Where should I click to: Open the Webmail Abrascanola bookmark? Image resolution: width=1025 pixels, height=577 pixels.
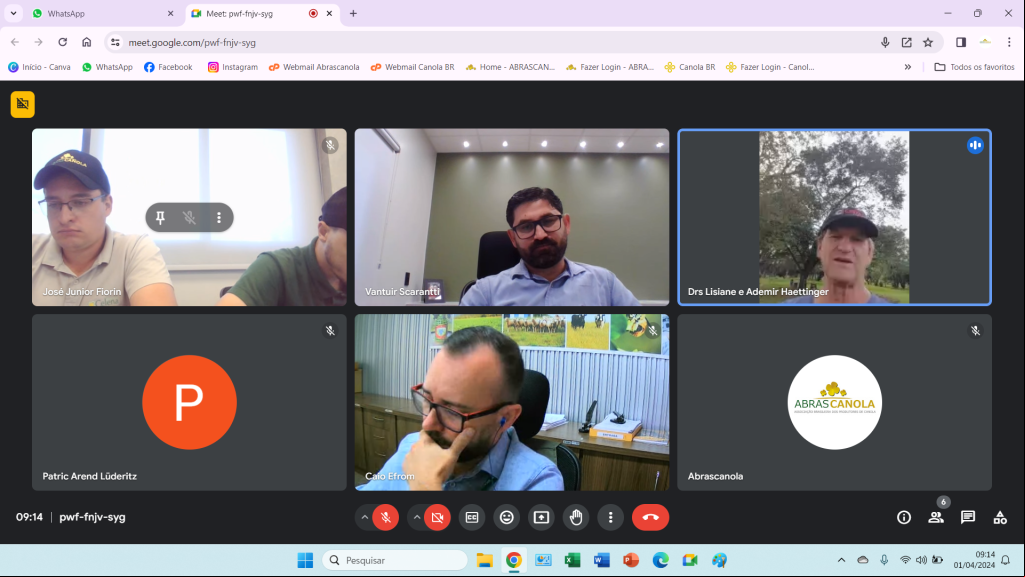coord(314,67)
